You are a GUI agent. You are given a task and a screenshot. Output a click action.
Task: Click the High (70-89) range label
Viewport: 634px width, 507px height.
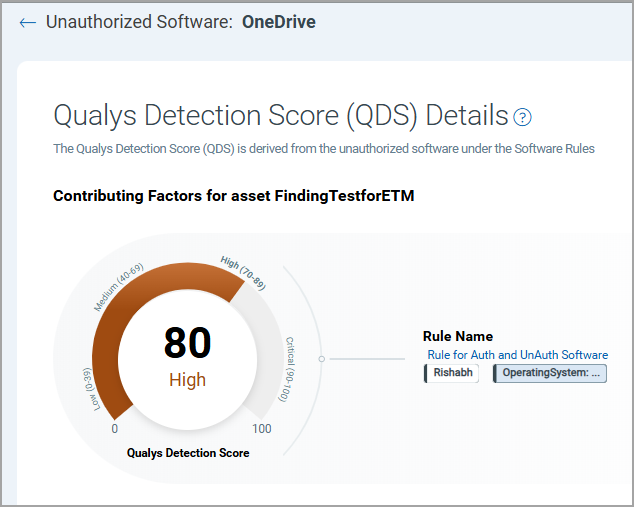click(243, 273)
